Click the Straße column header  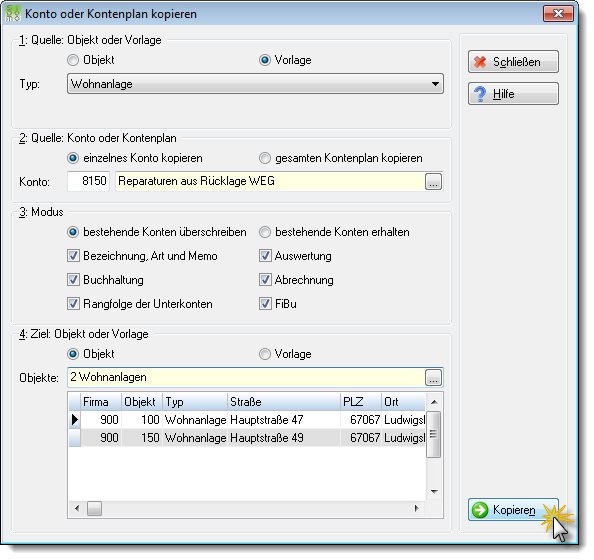[x=284, y=402]
